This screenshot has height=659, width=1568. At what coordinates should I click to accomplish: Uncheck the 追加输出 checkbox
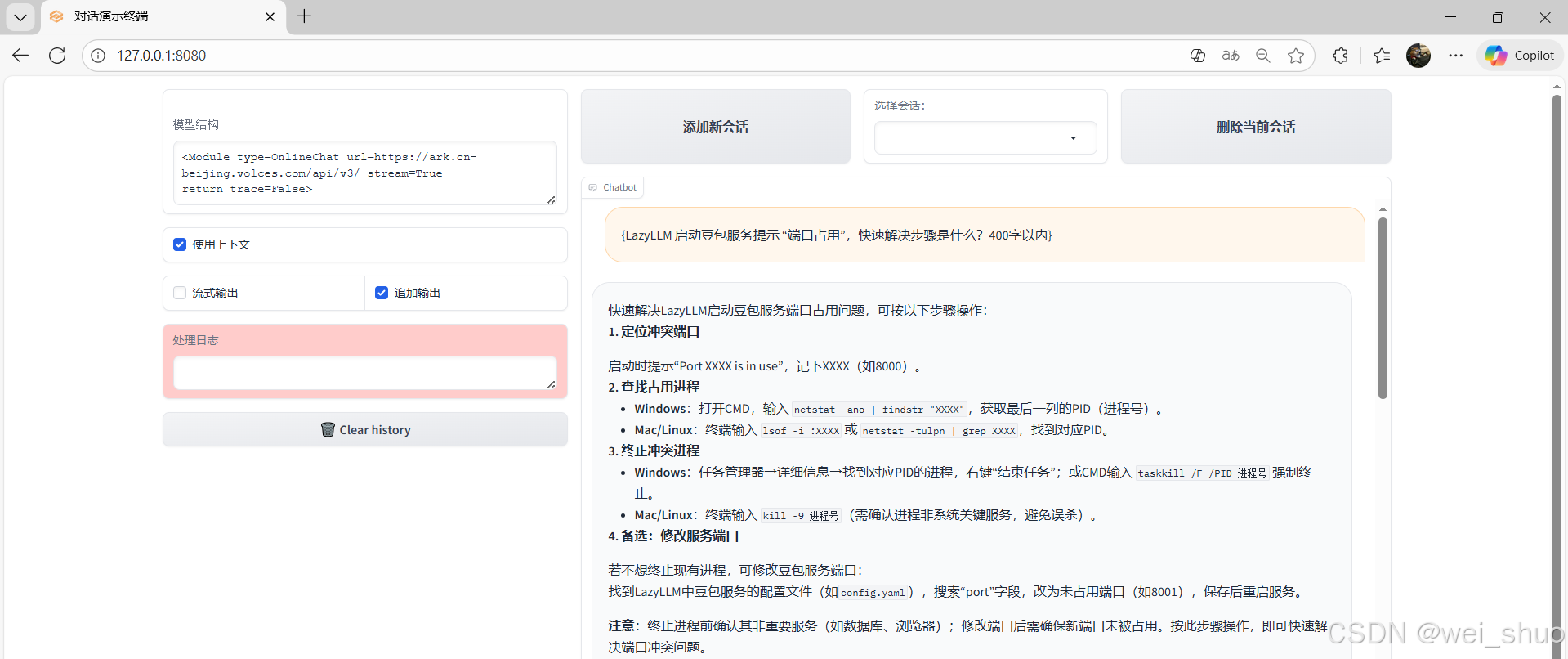click(x=382, y=293)
